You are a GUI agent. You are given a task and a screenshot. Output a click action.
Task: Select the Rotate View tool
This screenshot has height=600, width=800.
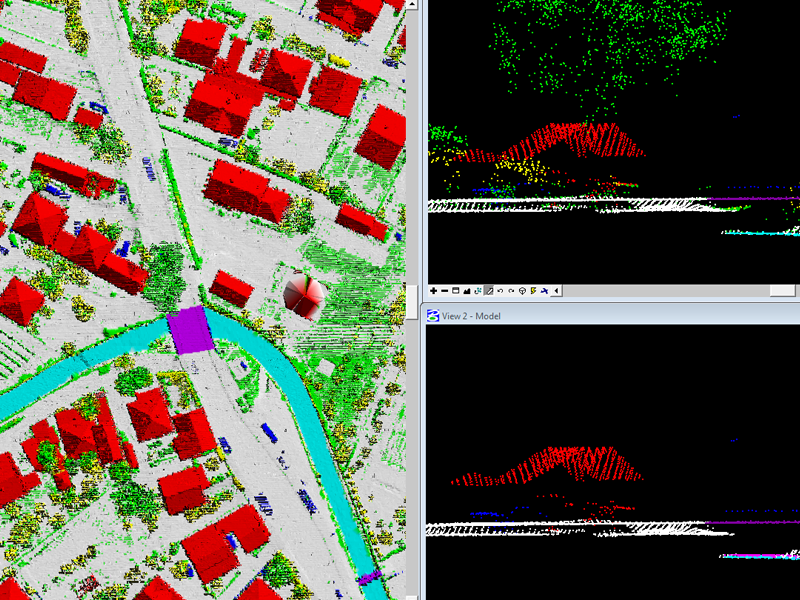478,291
